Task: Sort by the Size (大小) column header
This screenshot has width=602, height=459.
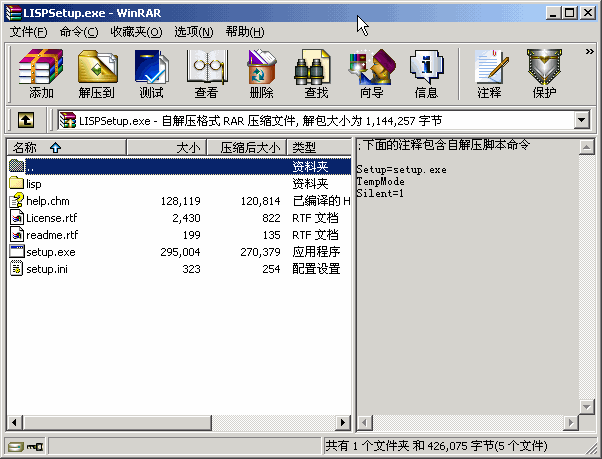Action: (x=167, y=147)
